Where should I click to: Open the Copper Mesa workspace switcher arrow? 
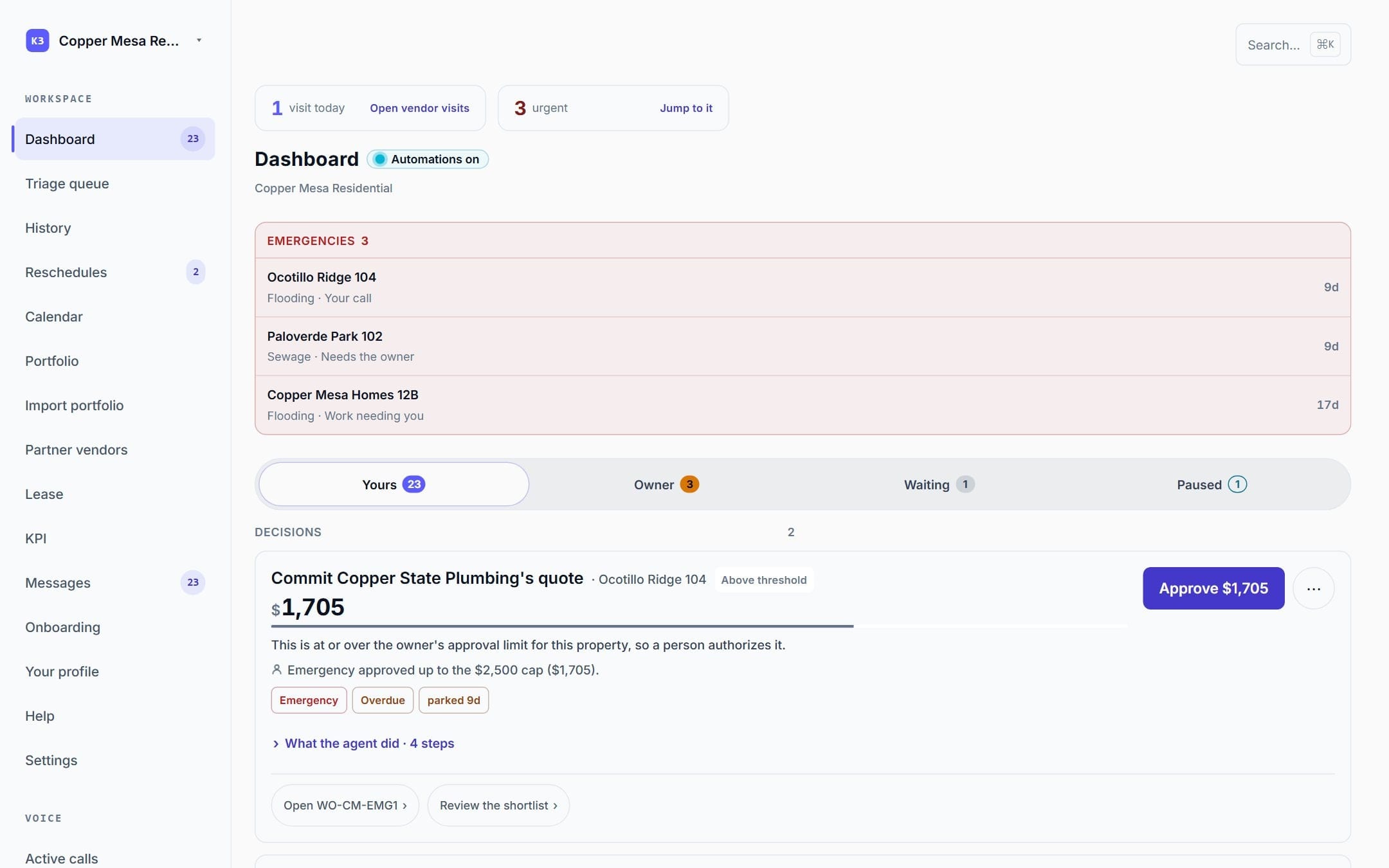(x=199, y=41)
